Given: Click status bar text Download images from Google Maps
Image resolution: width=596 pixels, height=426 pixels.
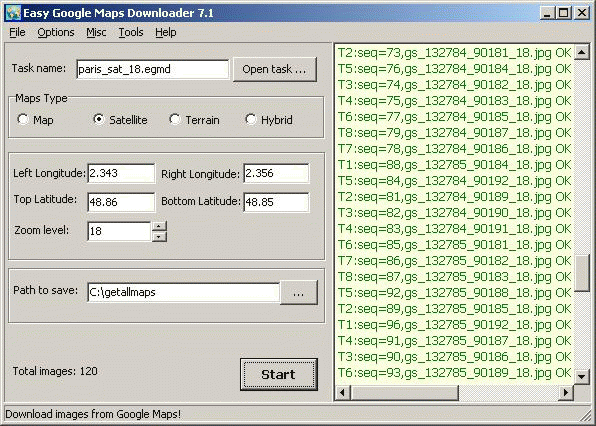Looking at the screenshot, I should (93, 414).
